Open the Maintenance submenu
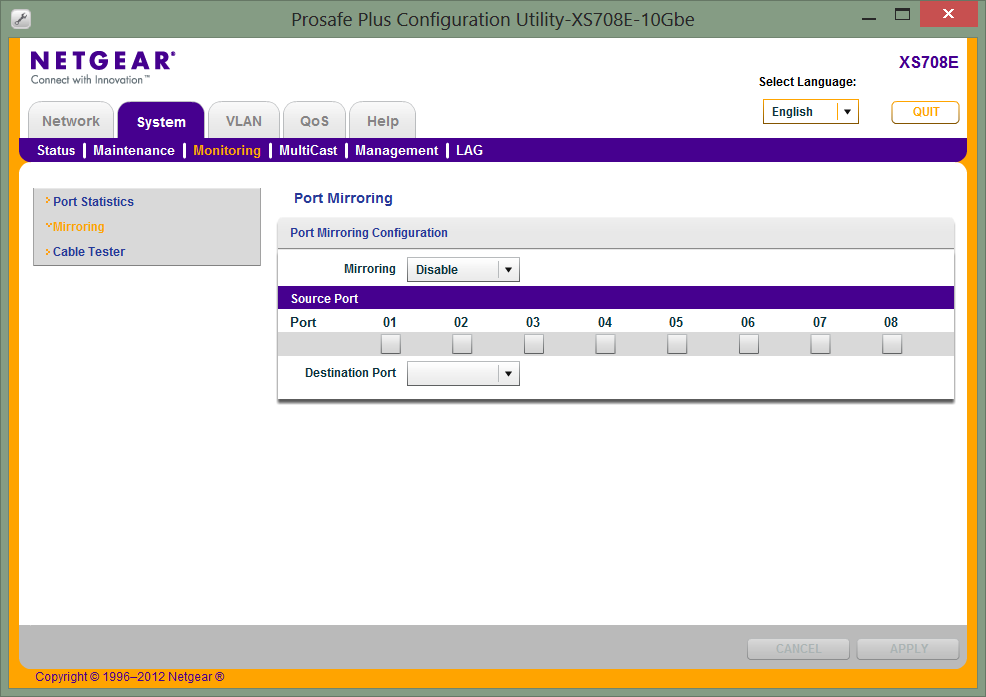This screenshot has height=697, width=986. click(134, 150)
